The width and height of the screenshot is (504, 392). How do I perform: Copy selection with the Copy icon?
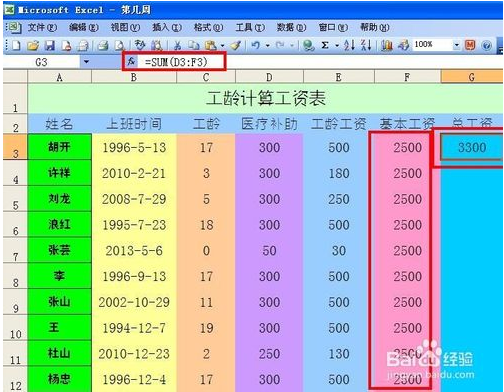click(193, 45)
